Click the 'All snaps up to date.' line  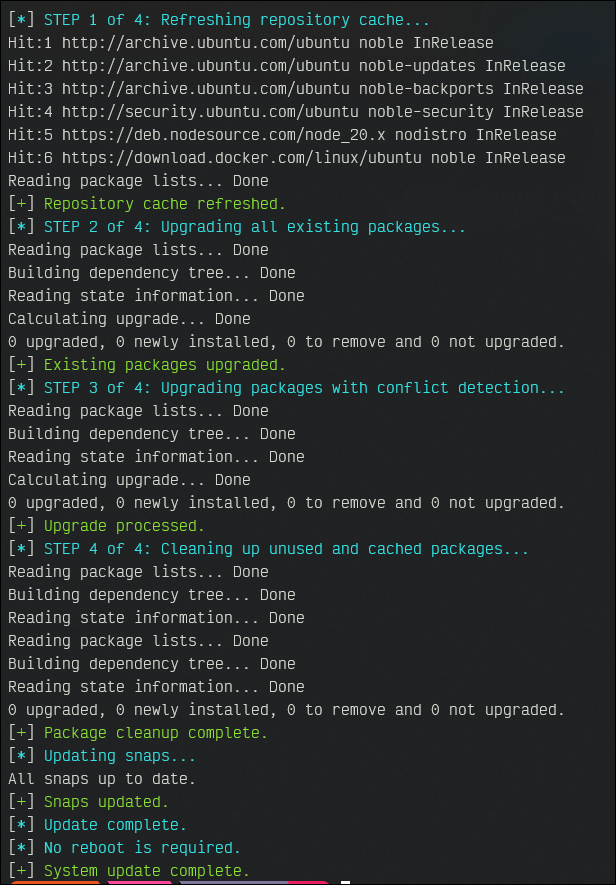pos(102,779)
